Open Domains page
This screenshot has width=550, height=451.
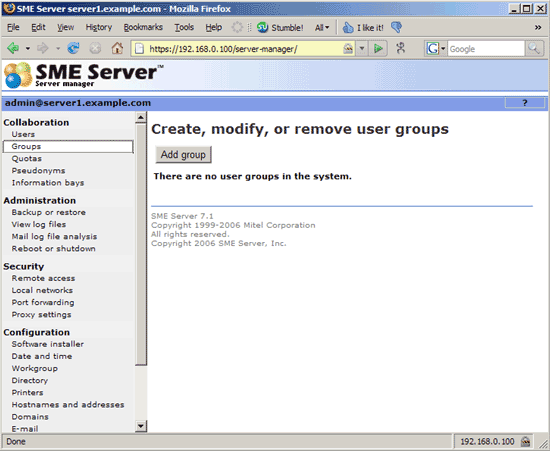pos(30,417)
